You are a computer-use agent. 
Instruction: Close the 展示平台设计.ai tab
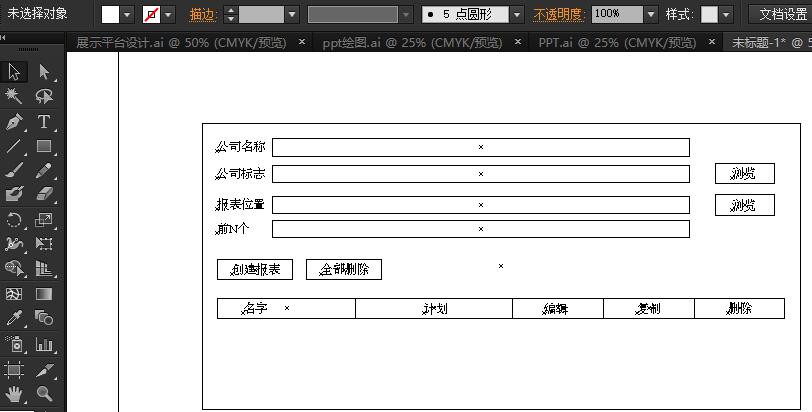coord(302,42)
